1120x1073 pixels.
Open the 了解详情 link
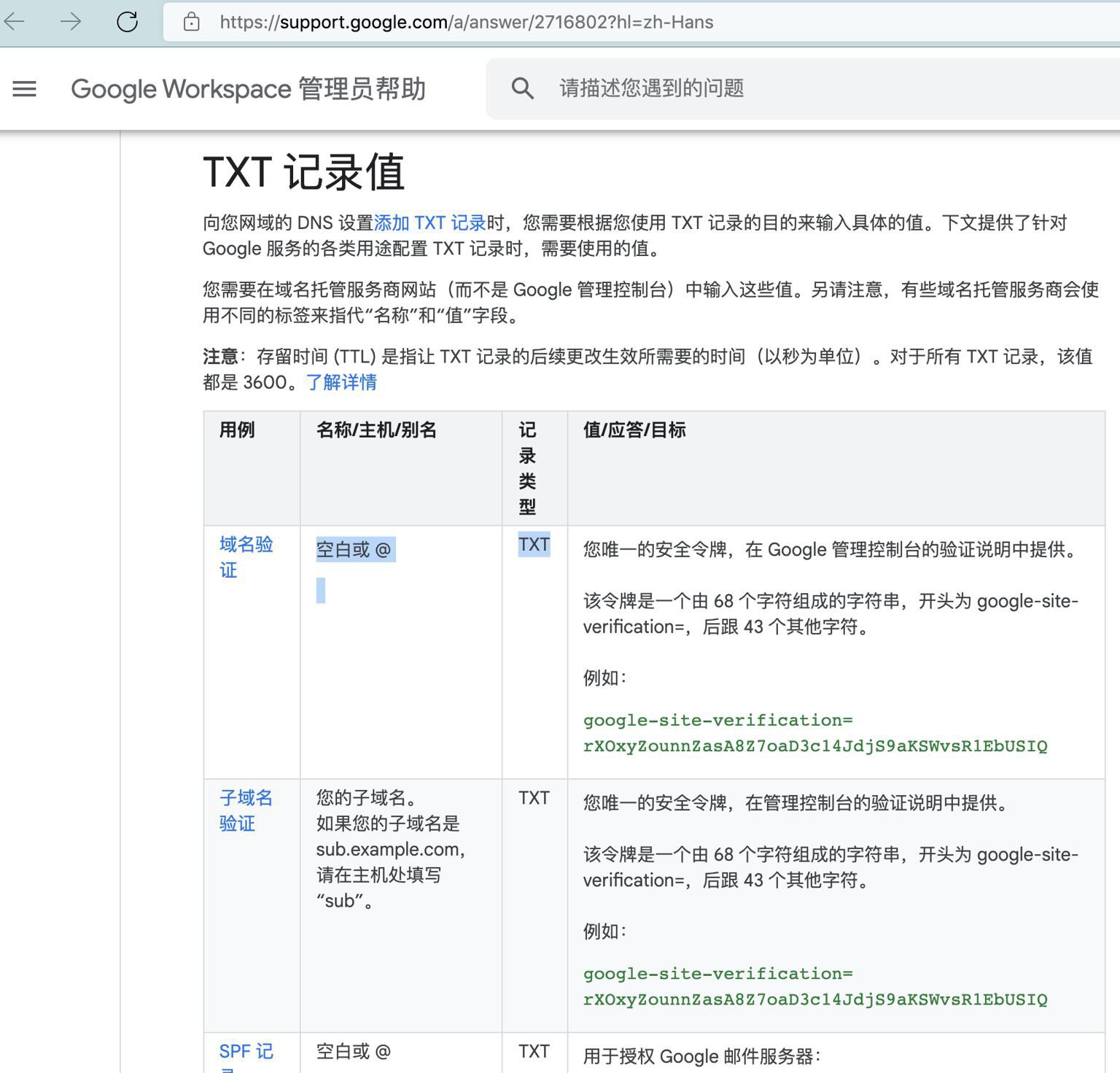(341, 382)
